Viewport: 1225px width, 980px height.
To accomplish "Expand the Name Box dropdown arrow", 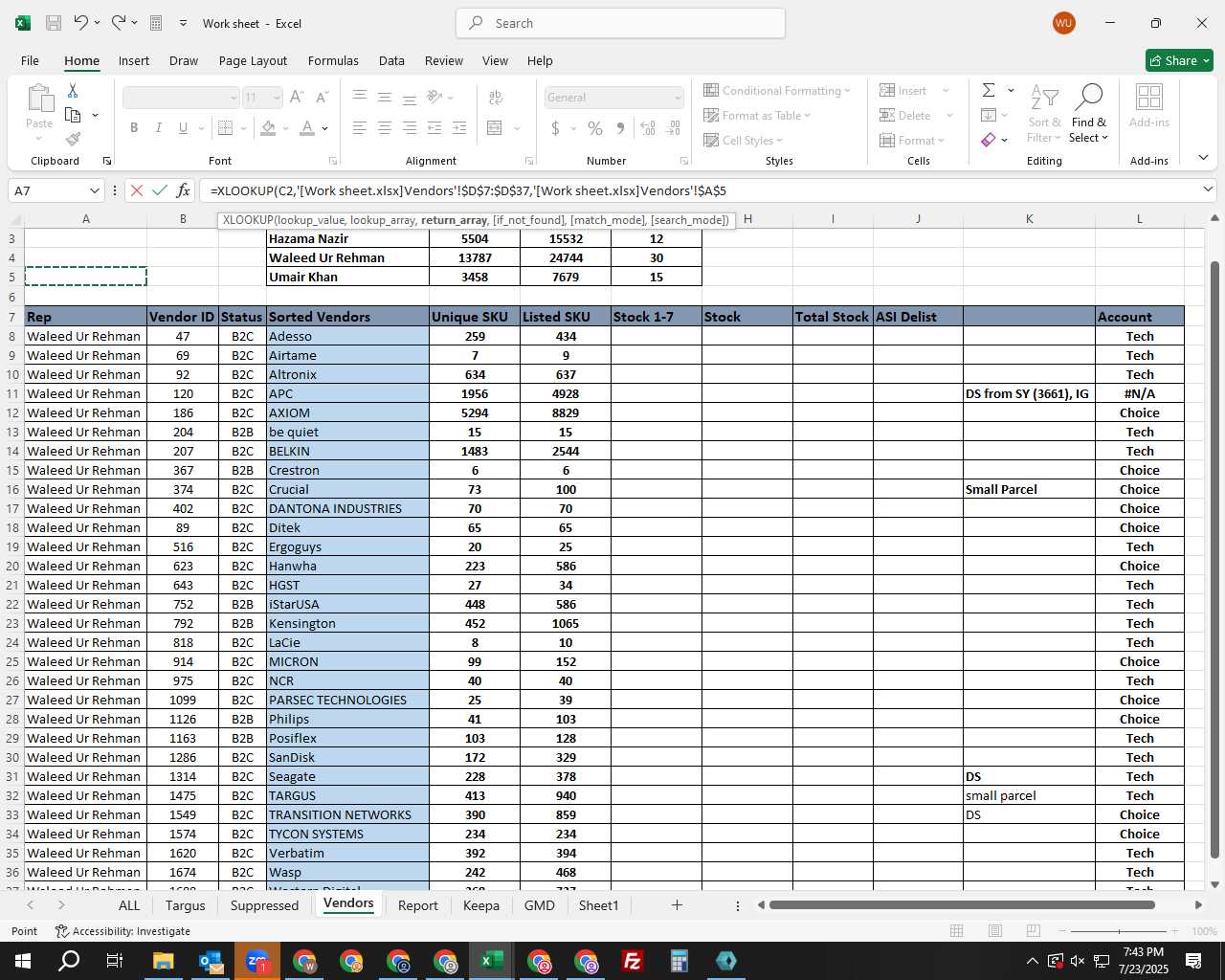I will 94,190.
